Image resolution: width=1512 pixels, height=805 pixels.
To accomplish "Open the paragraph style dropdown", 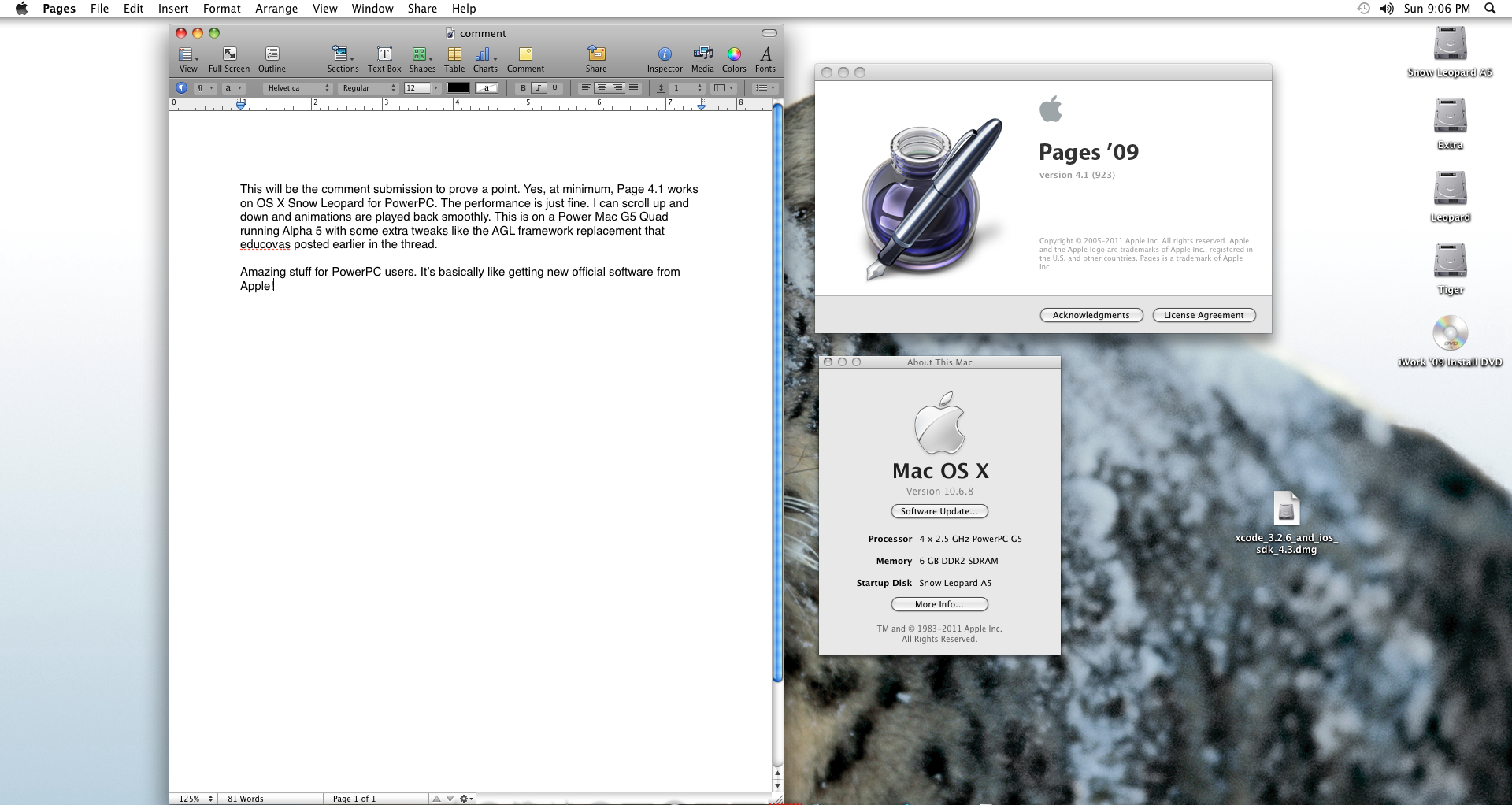I will (x=205, y=88).
